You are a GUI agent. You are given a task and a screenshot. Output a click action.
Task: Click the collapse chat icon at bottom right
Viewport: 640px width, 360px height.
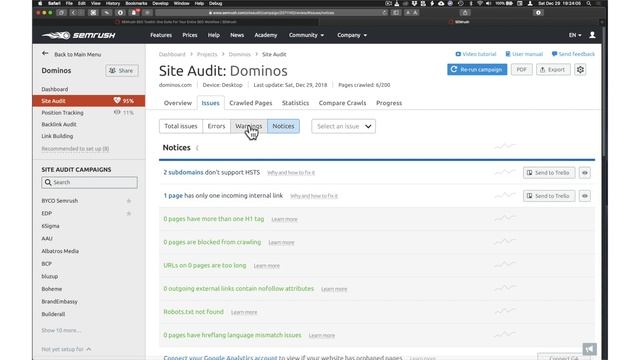pos(589,349)
